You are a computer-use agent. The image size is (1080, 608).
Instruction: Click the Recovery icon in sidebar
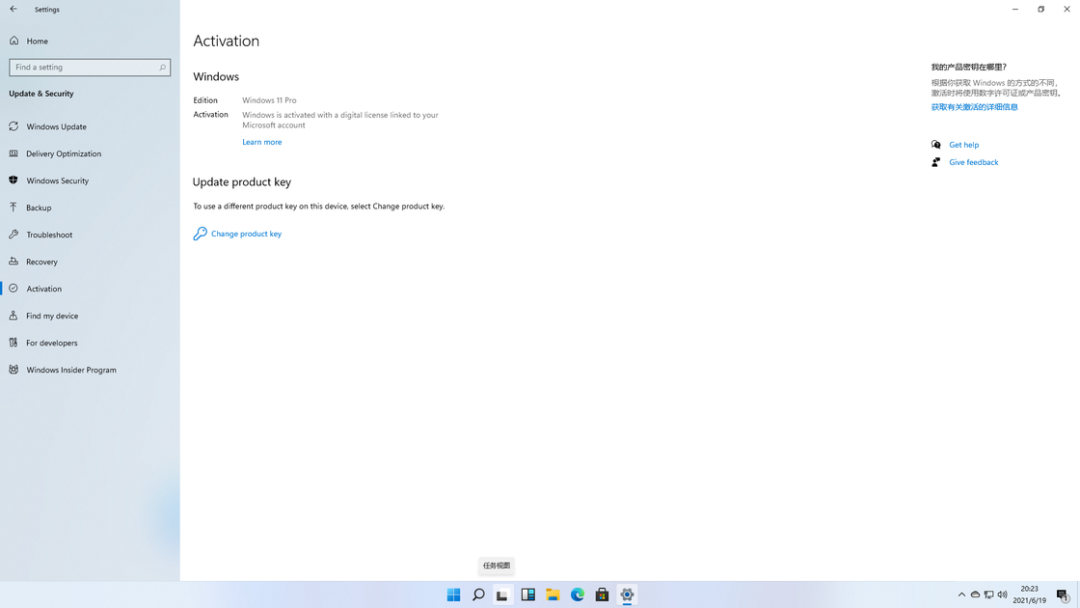click(13, 262)
